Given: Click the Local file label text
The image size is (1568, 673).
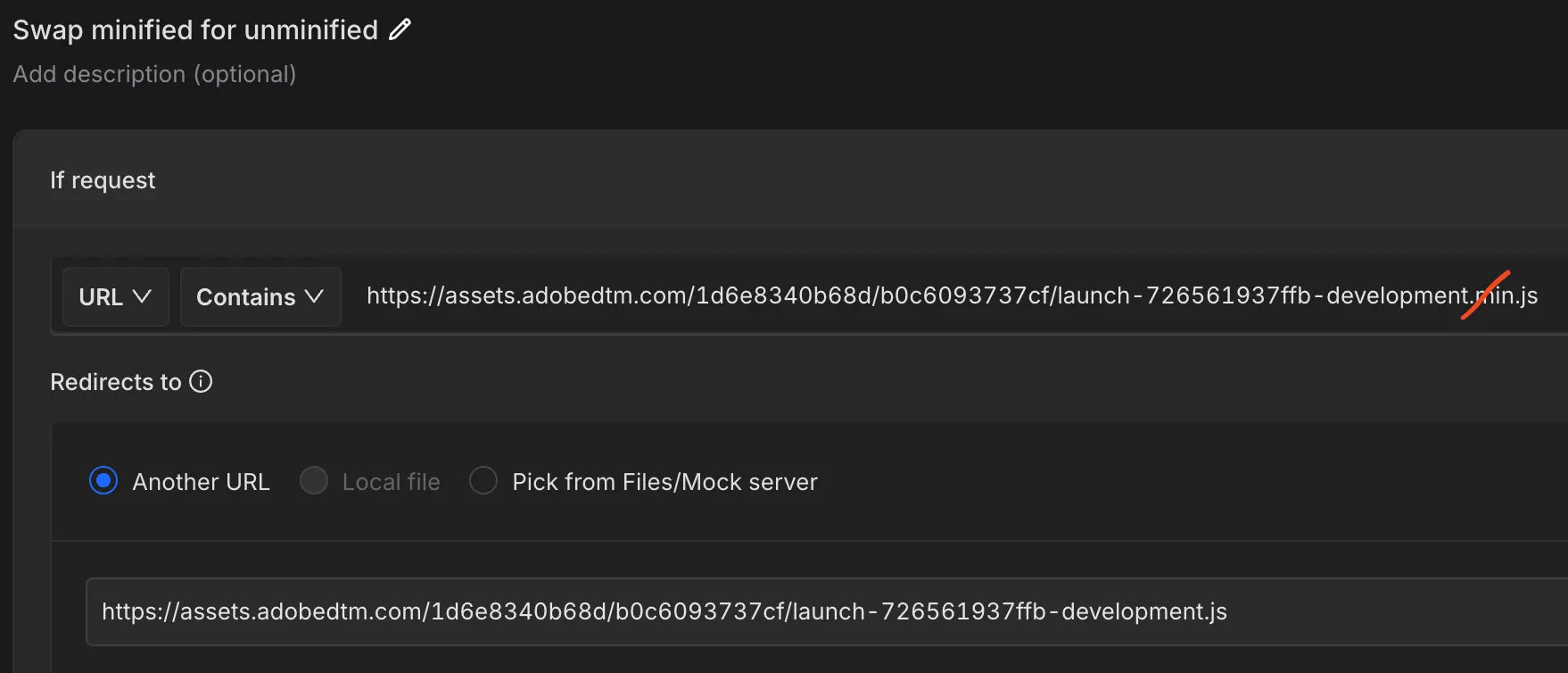Looking at the screenshot, I should pyautogui.click(x=391, y=482).
